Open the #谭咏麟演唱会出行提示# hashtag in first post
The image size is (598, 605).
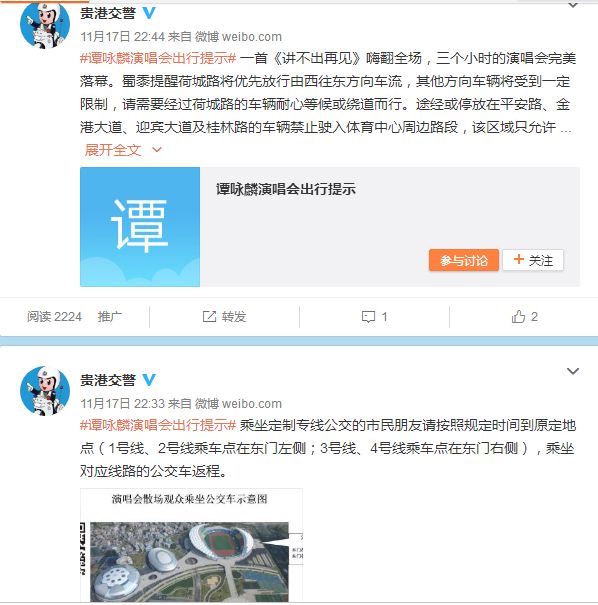[x=158, y=58]
